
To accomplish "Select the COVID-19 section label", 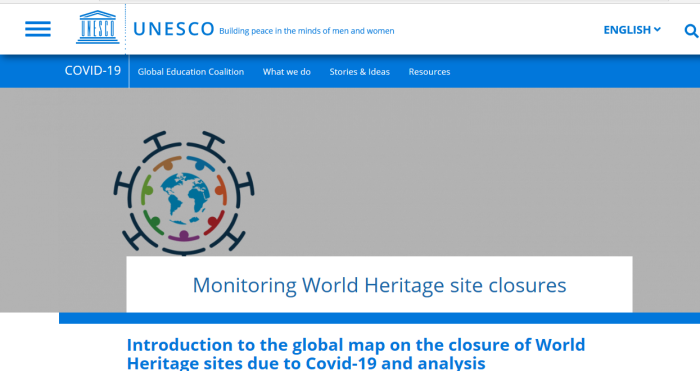I will tap(93, 71).
